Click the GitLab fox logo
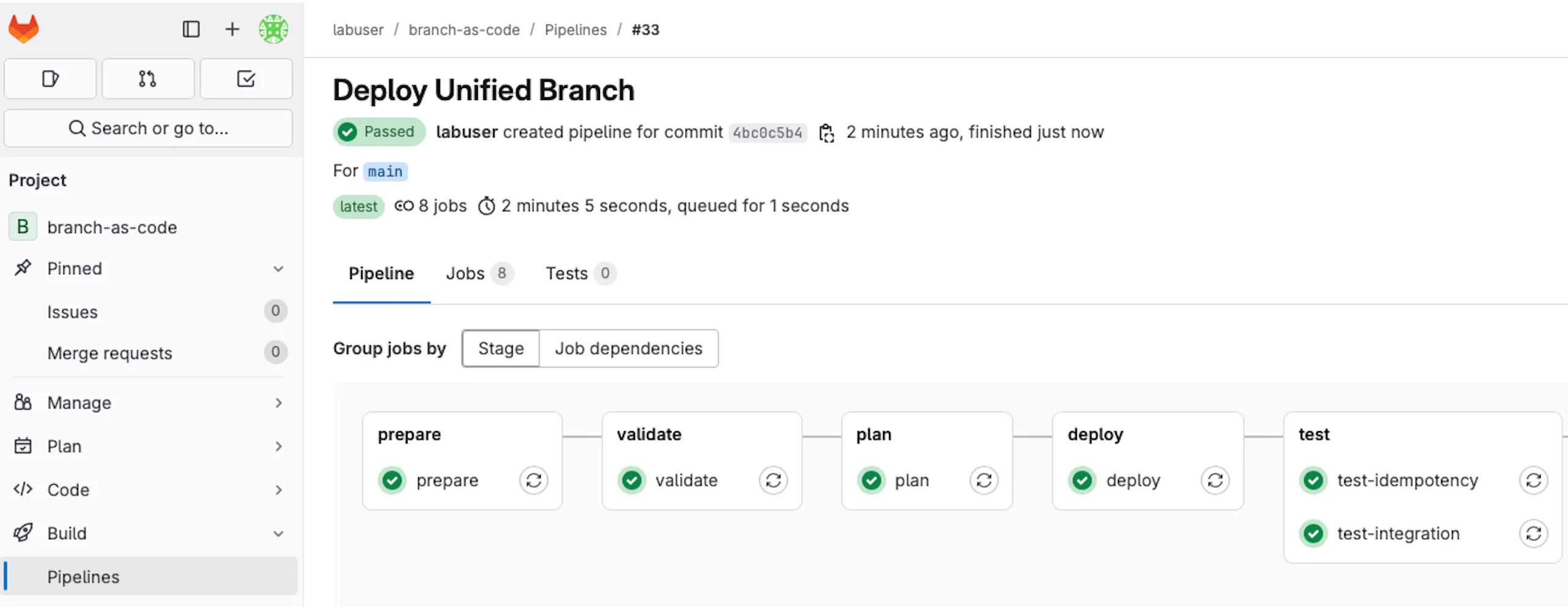Image resolution: width=1568 pixels, height=607 pixels. point(24,29)
